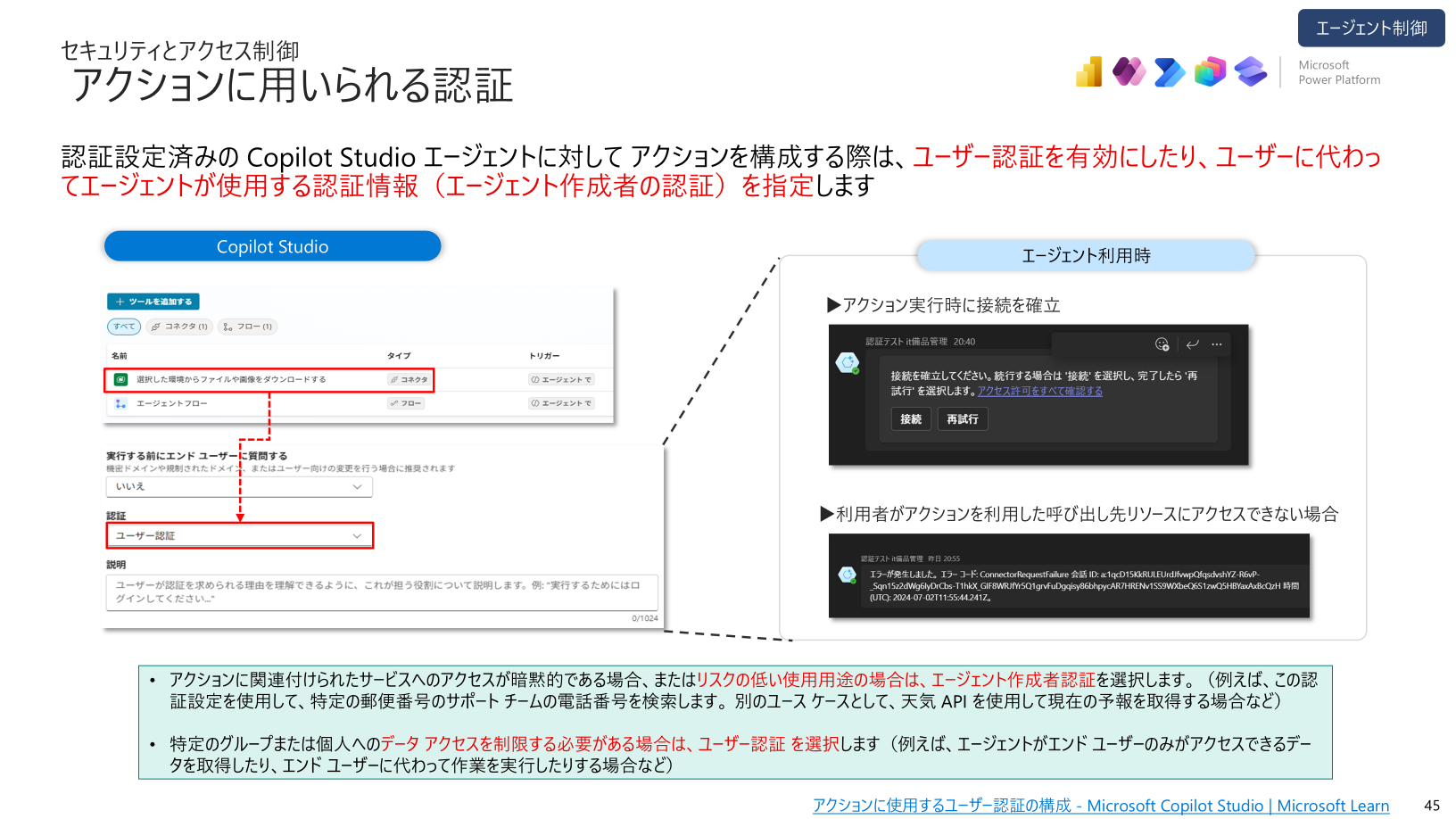
Task: Click the エージェント制御 tag at top right
Action: click(1371, 28)
